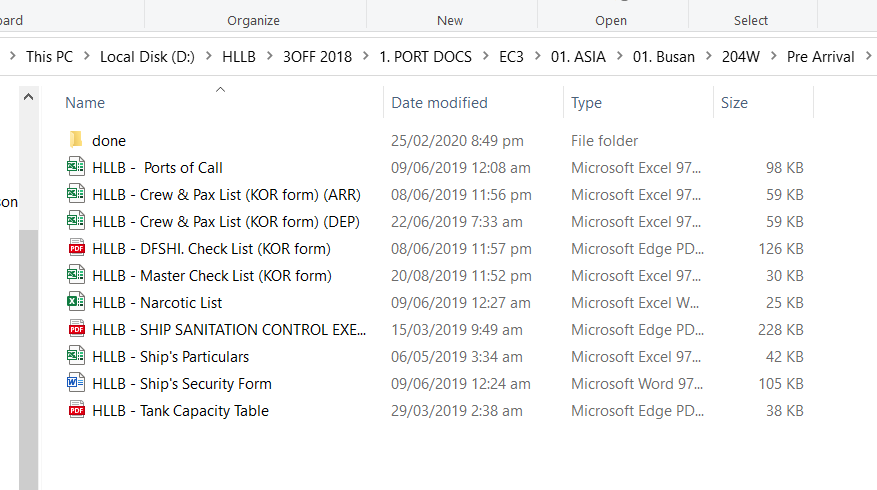877x490 pixels.
Task: Click PDF icon for SHIP SANITATION CONTROL file
Action: pyautogui.click(x=76, y=329)
